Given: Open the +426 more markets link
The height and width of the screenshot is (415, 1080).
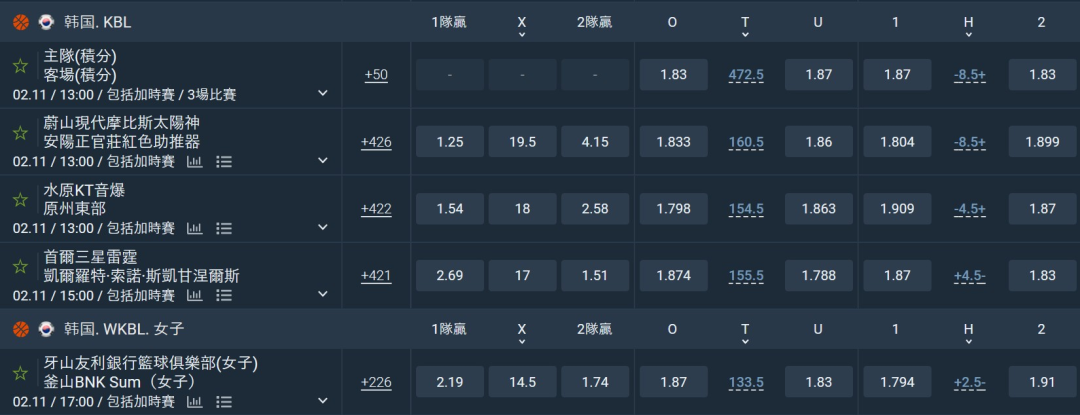Looking at the screenshot, I should tap(376, 142).
